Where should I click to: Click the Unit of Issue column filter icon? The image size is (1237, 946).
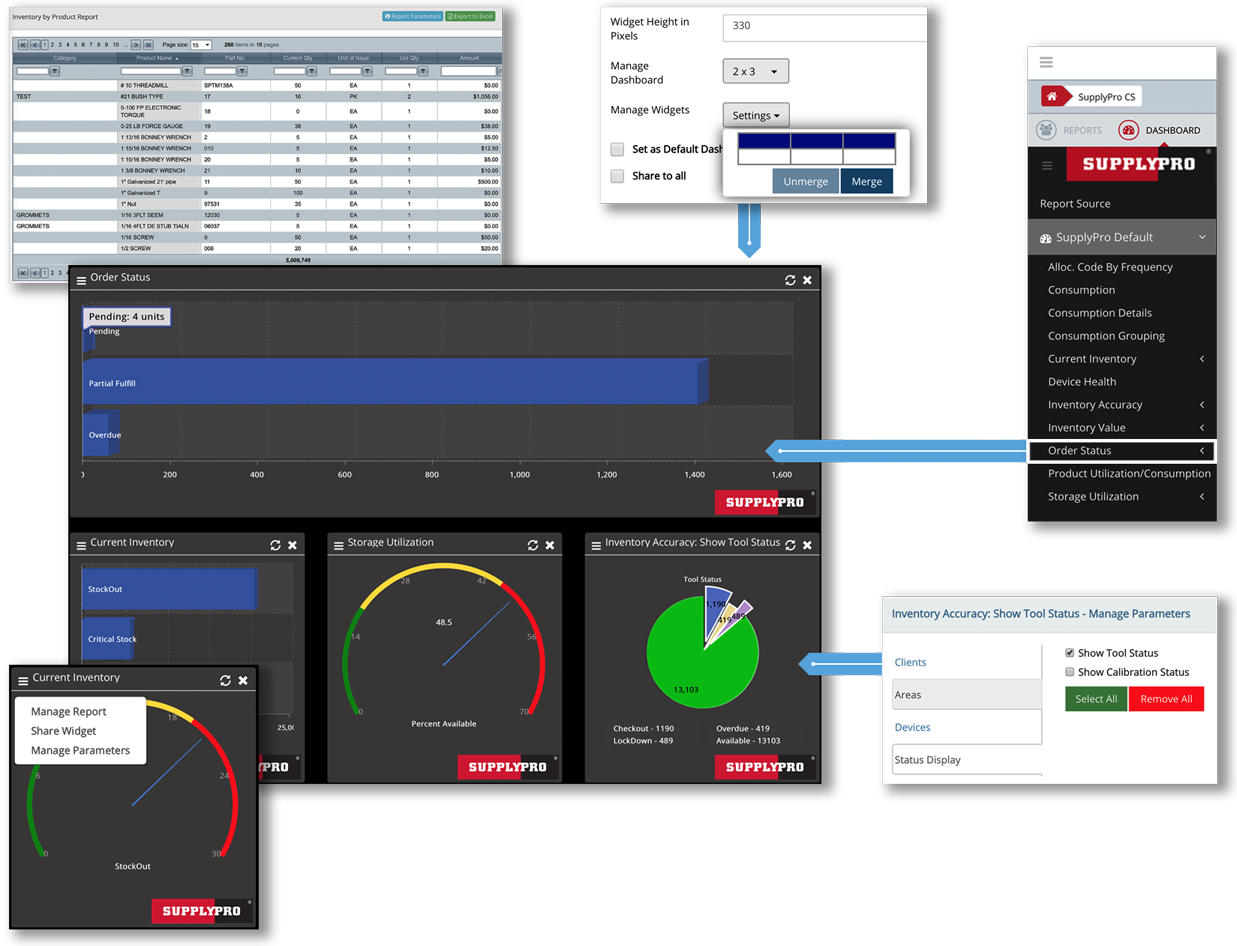click(x=367, y=71)
